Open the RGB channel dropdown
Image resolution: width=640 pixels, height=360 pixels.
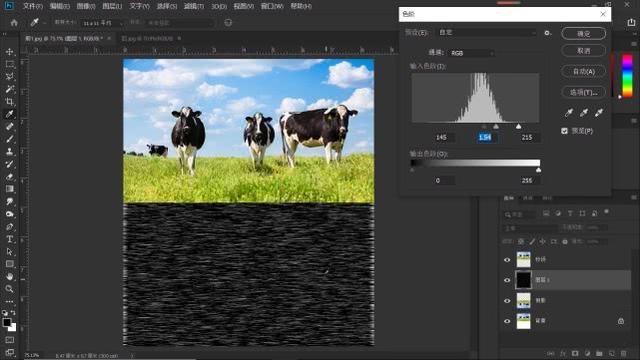[x=472, y=53]
